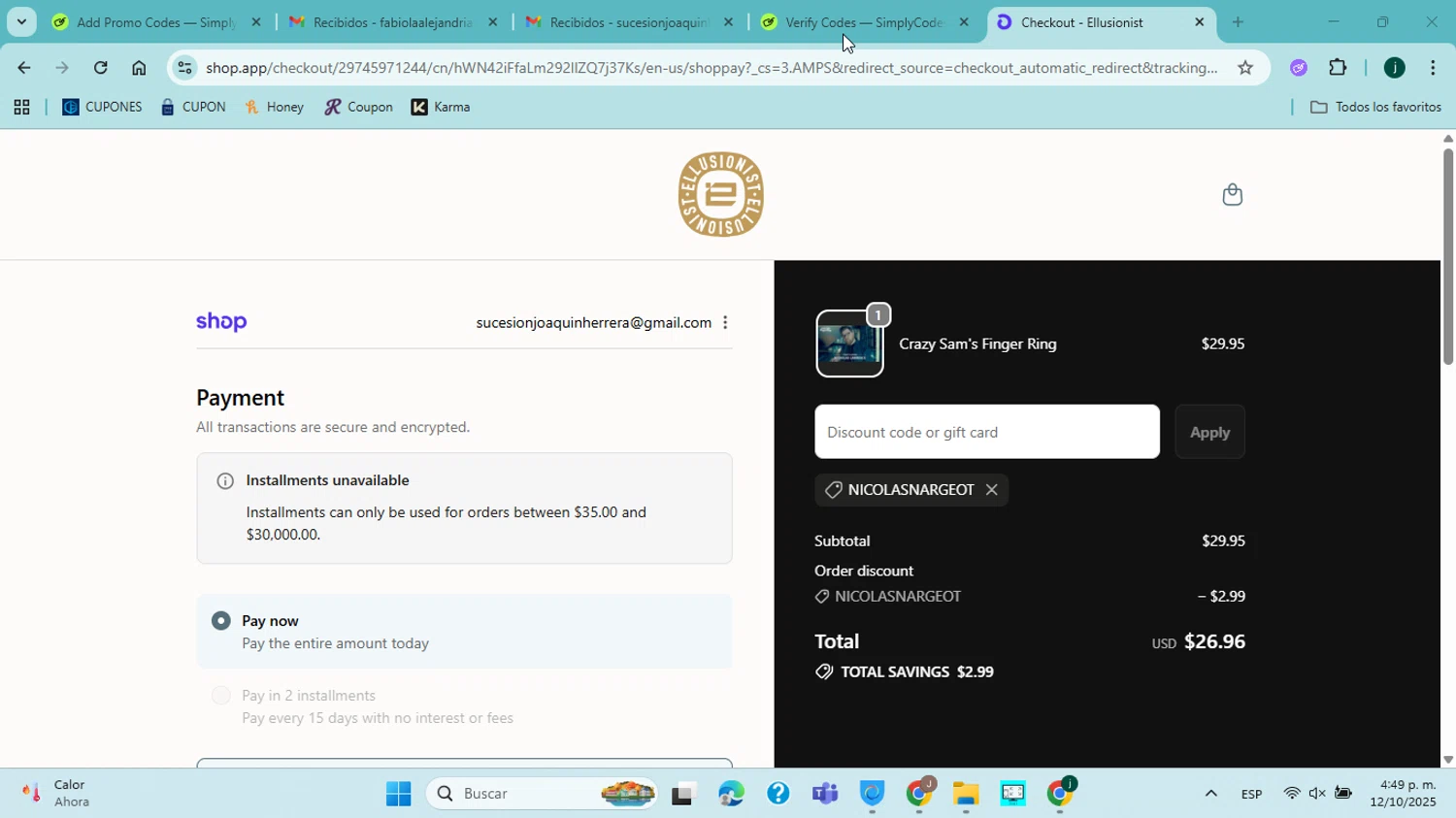Click the Ellusionist logo
The height and width of the screenshot is (818, 1456).
click(x=720, y=194)
